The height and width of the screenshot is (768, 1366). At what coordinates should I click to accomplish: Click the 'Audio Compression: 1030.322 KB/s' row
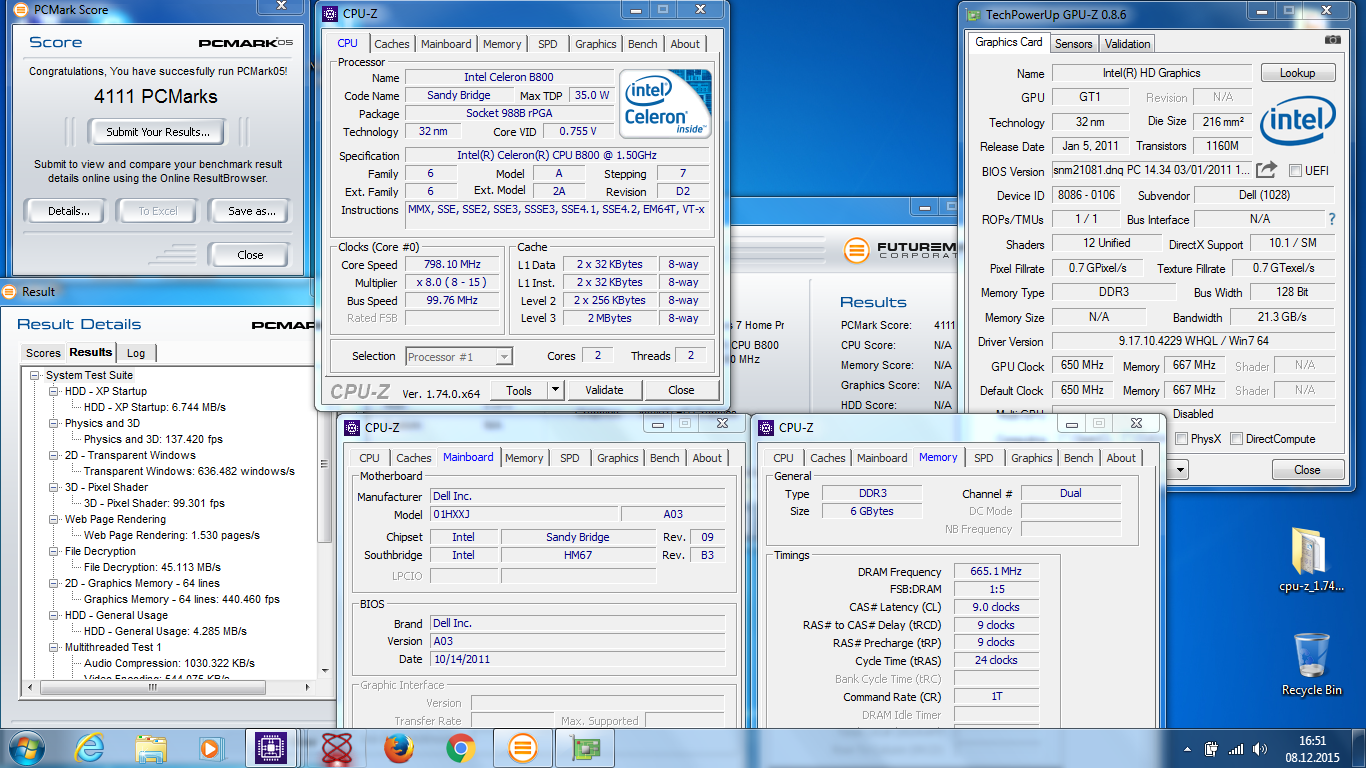tap(169, 663)
